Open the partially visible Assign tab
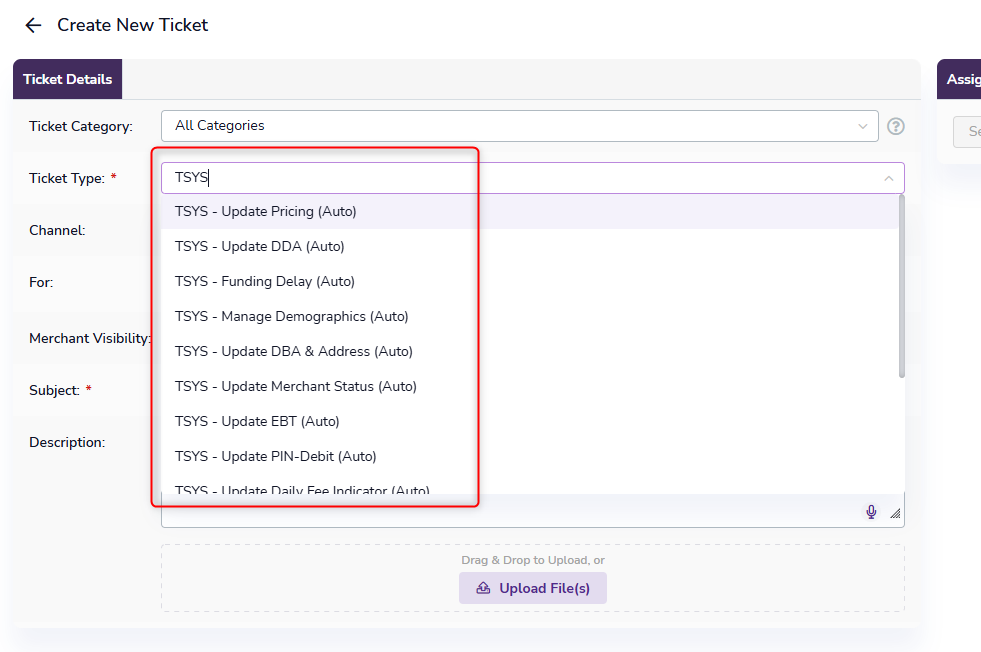Screen dimensions: 981x652 [962, 79]
